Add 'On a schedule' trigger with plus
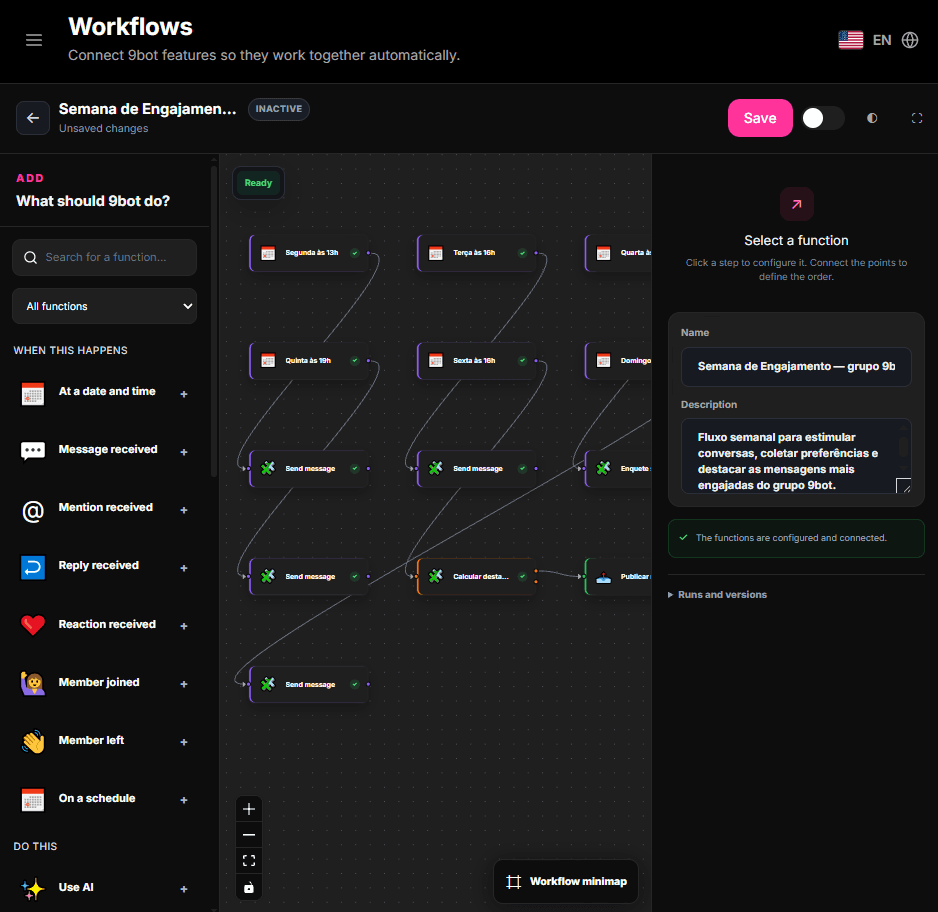This screenshot has height=912, width=938. tap(184, 800)
